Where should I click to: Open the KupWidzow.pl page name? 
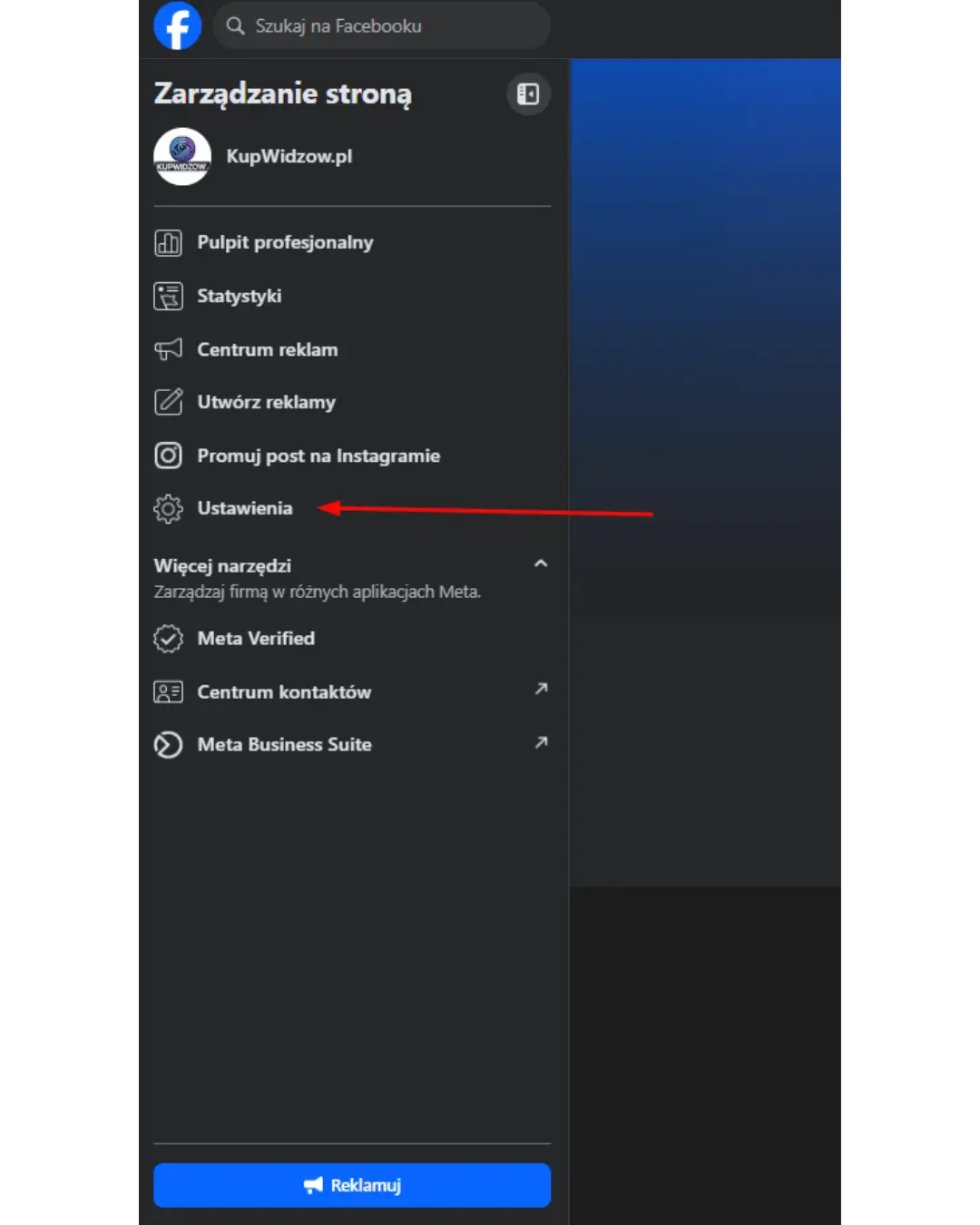click(289, 156)
